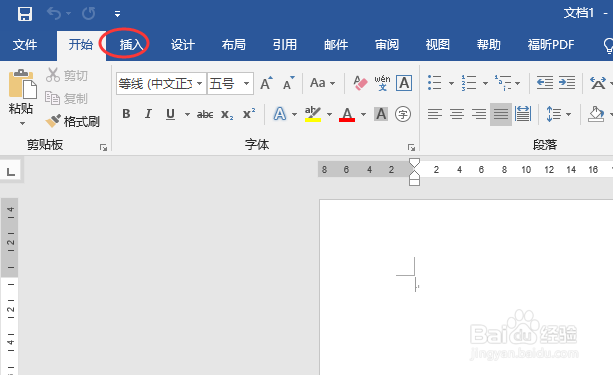Toggle superscript formatting
The height and width of the screenshot is (375, 613).
coord(249,114)
